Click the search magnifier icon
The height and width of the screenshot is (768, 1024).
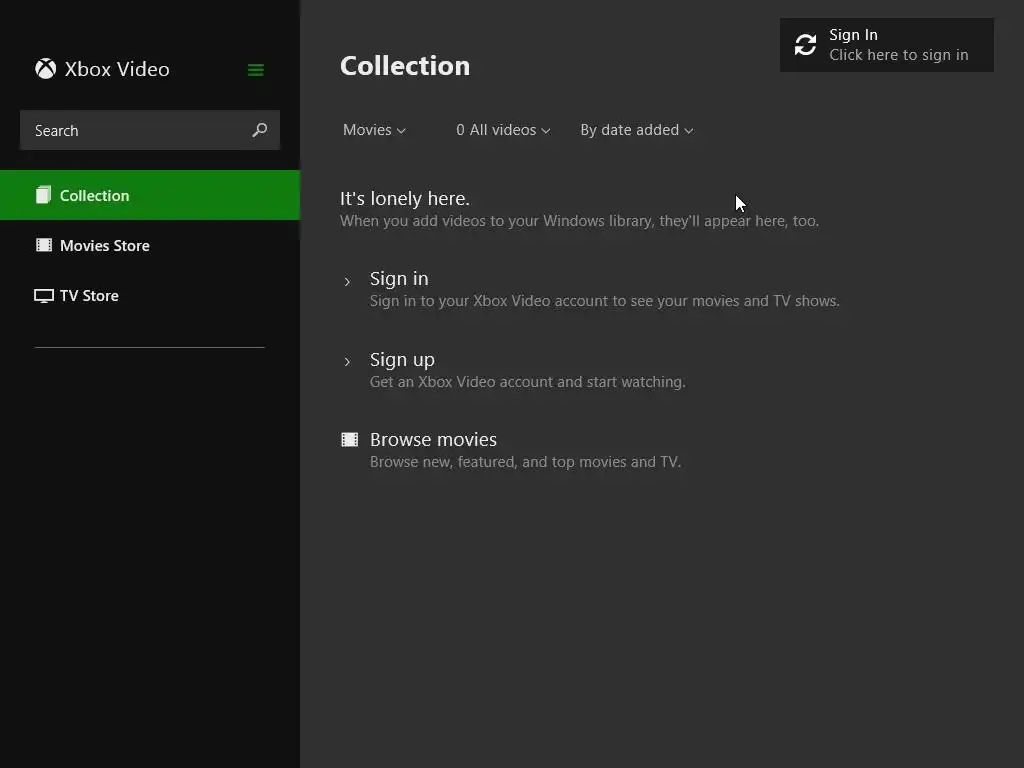pyautogui.click(x=260, y=130)
